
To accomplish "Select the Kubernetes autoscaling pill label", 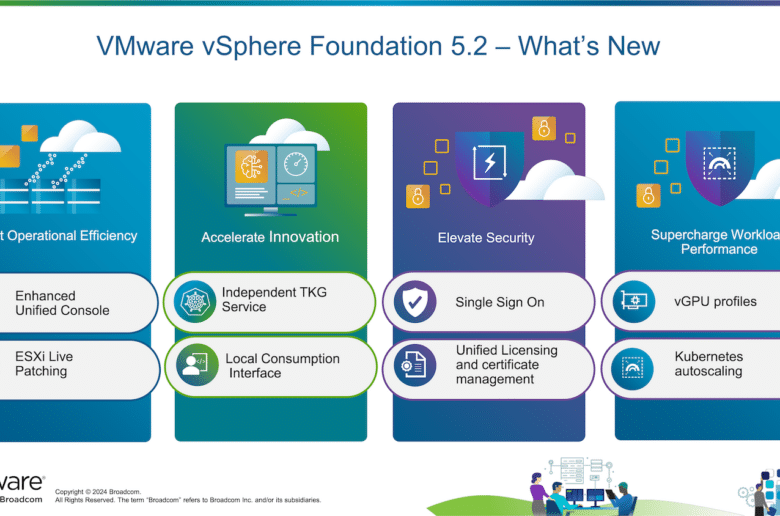I will [x=709, y=364].
